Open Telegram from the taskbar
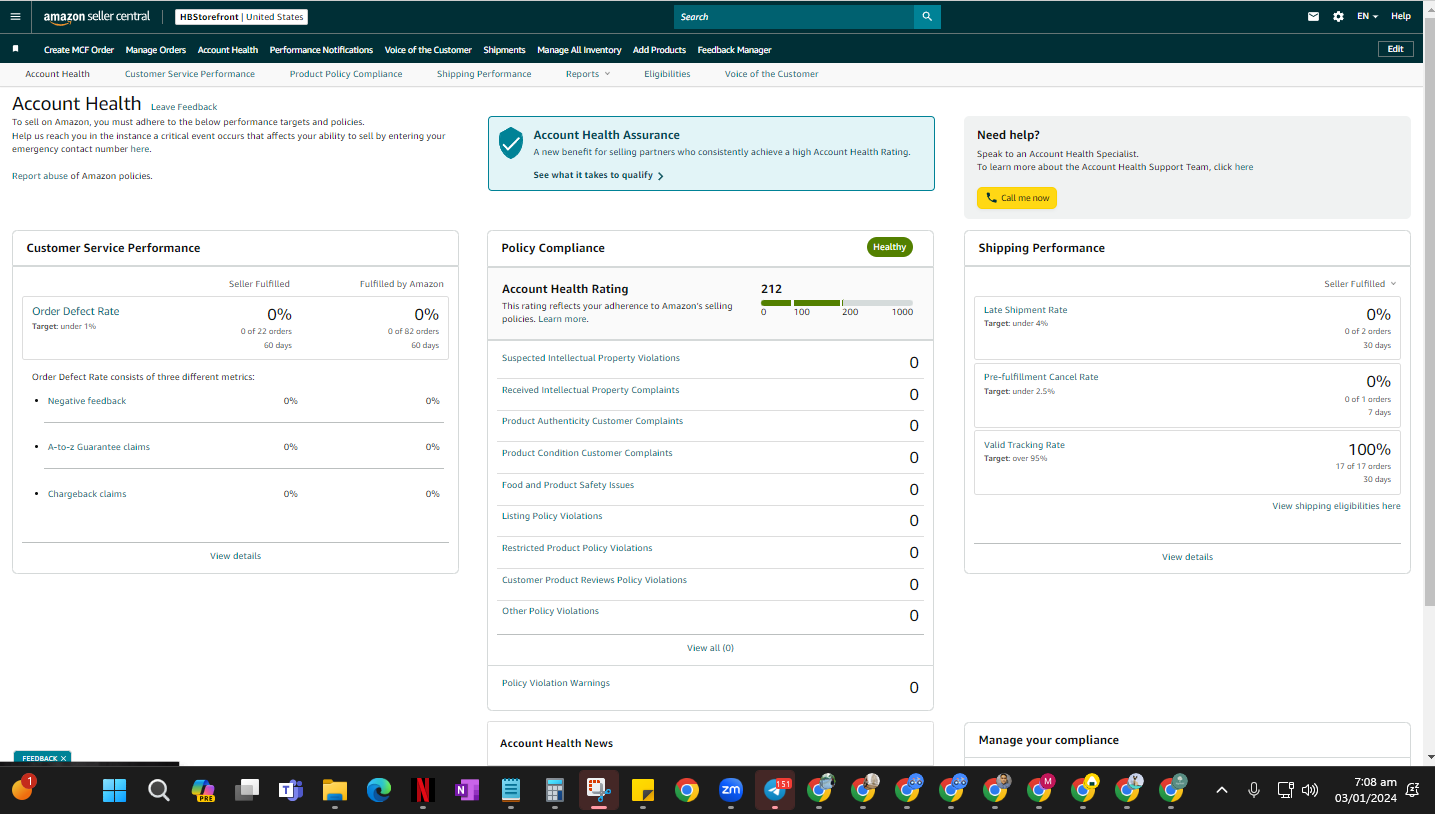The image size is (1435, 814). point(775,790)
